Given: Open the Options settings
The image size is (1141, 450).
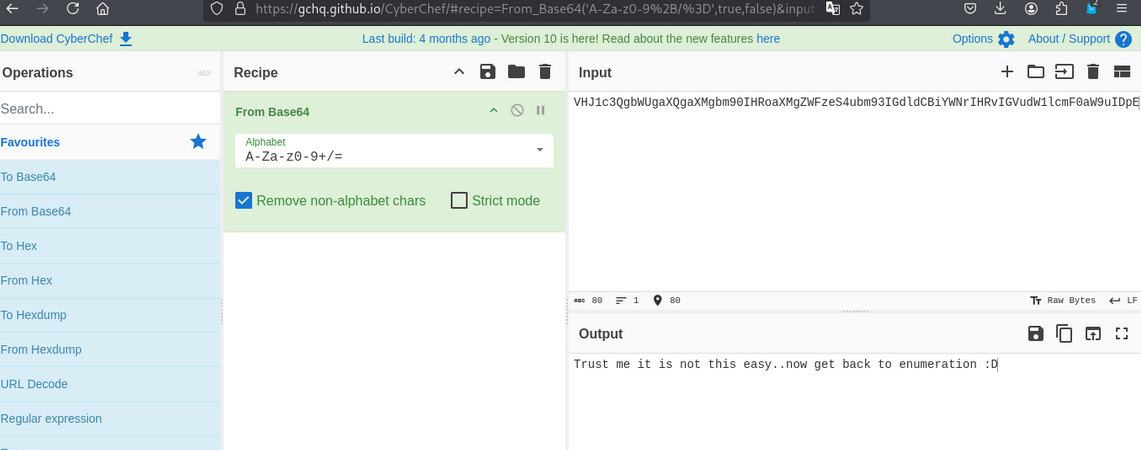Looking at the screenshot, I should click(983, 39).
